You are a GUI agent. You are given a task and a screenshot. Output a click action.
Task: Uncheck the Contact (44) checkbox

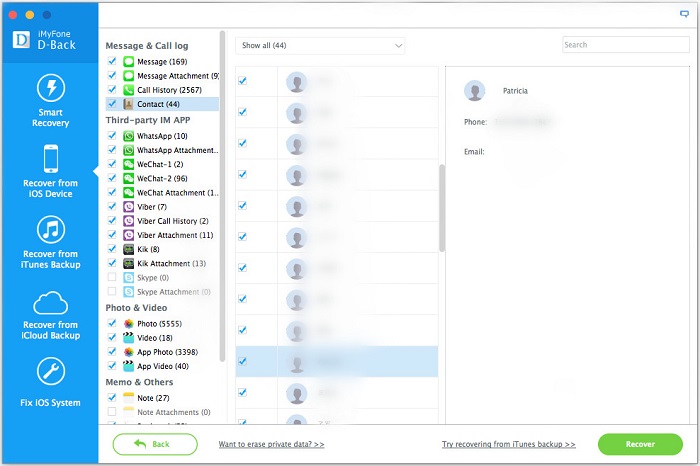(112, 104)
